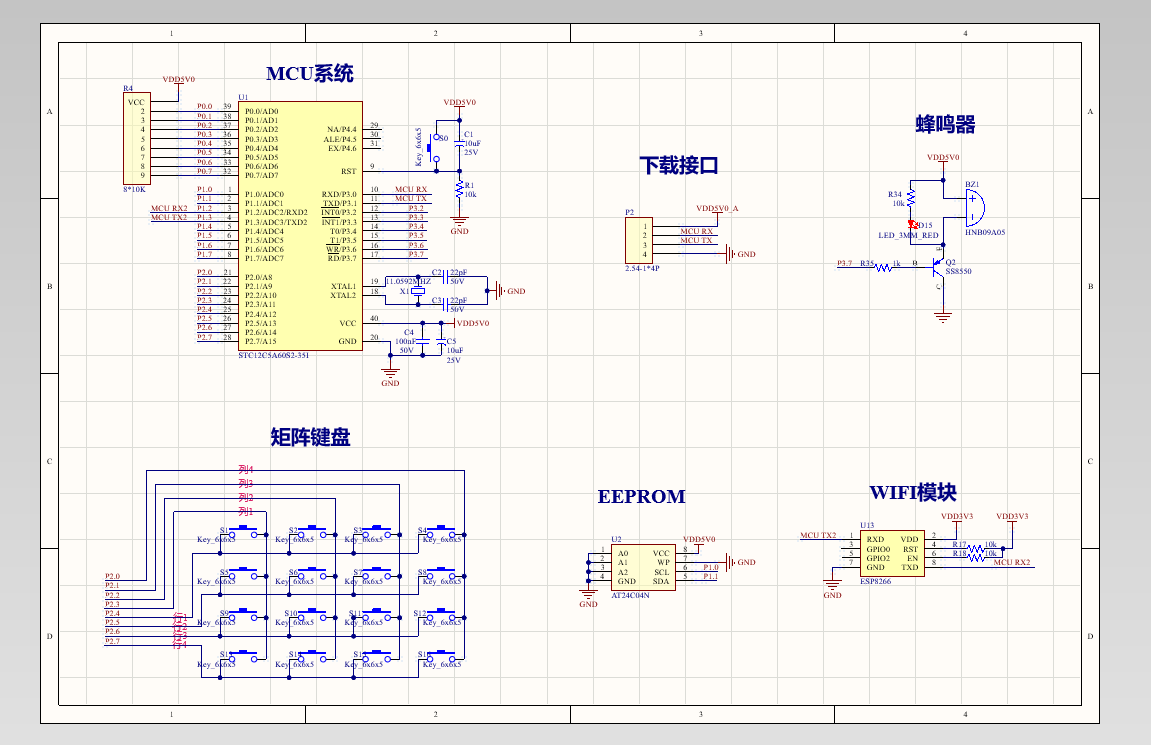Screen dimensions: 1151x745
Task: Click the EEPROM section title
Action: (642, 497)
